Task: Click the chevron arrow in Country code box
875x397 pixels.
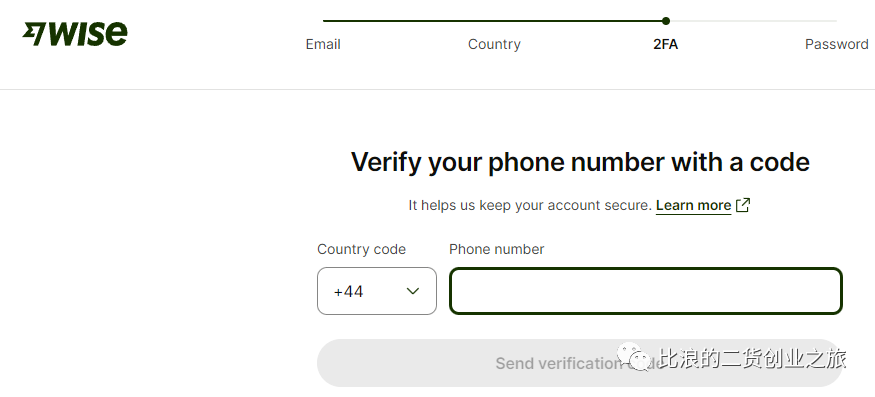Action: click(412, 291)
